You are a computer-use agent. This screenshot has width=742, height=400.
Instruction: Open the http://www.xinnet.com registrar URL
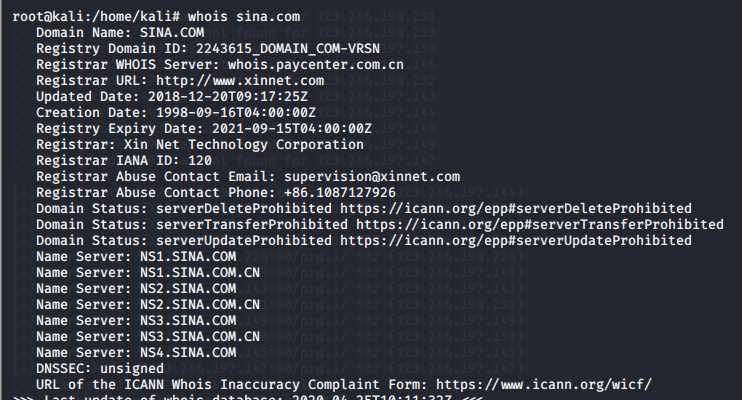coord(240,81)
